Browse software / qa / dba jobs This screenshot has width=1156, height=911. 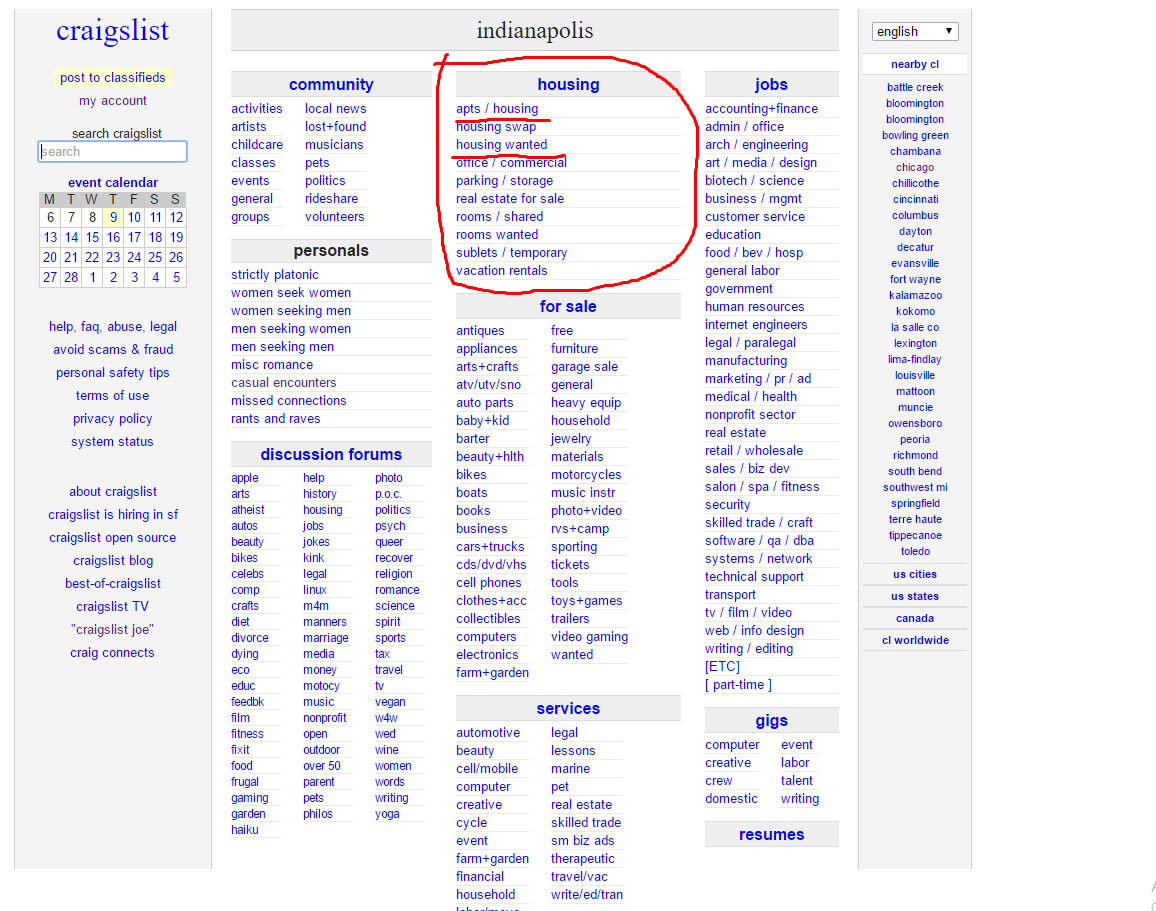click(759, 540)
